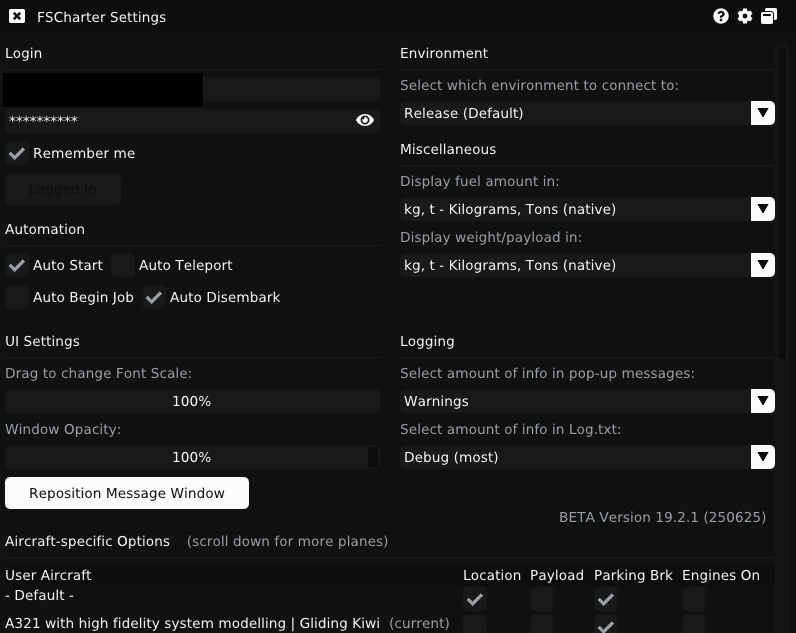This screenshot has width=796, height=633.
Task: Disable the Auto Start checkbox
Action: coord(17,265)
